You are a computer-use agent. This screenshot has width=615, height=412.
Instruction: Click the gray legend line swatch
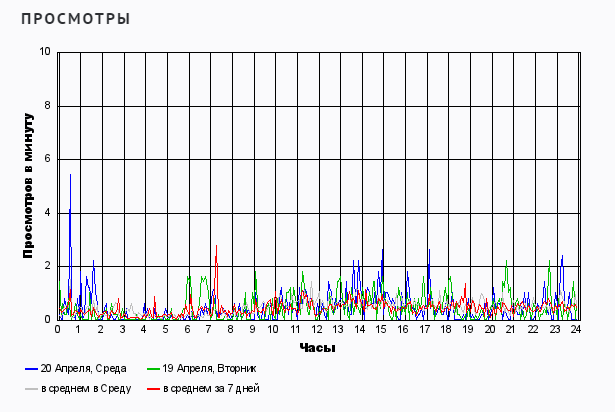[31, 388]
